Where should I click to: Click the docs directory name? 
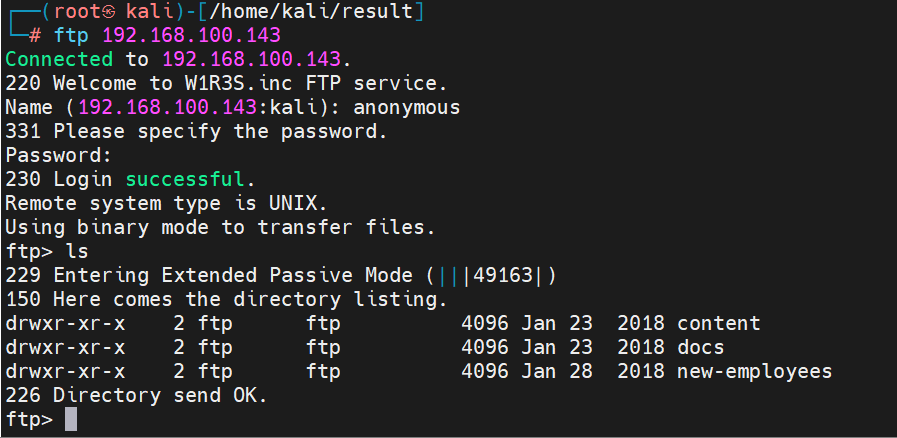(x=700, y=347)
